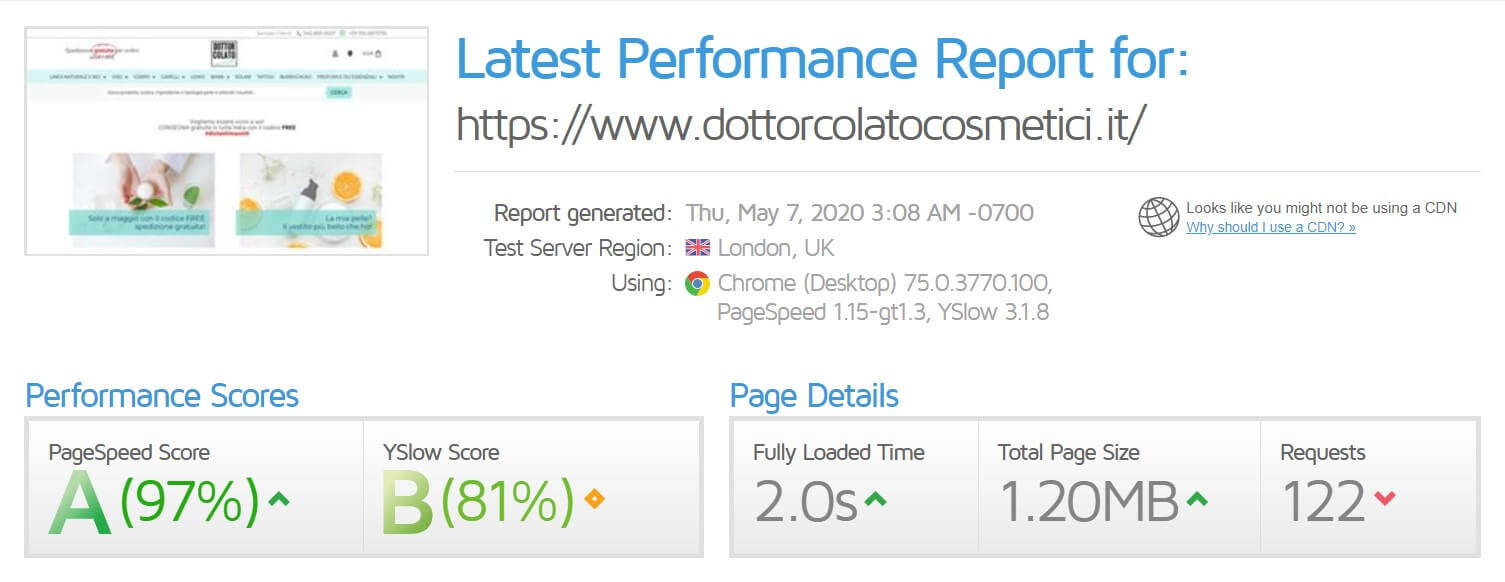Click the Chrome browser icon

(x=697, y=283)
